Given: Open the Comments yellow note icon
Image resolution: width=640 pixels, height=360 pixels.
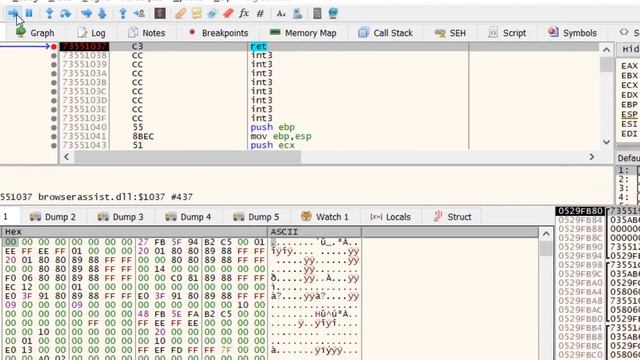Looking at the screenshot, I should [x=196, y=13].
